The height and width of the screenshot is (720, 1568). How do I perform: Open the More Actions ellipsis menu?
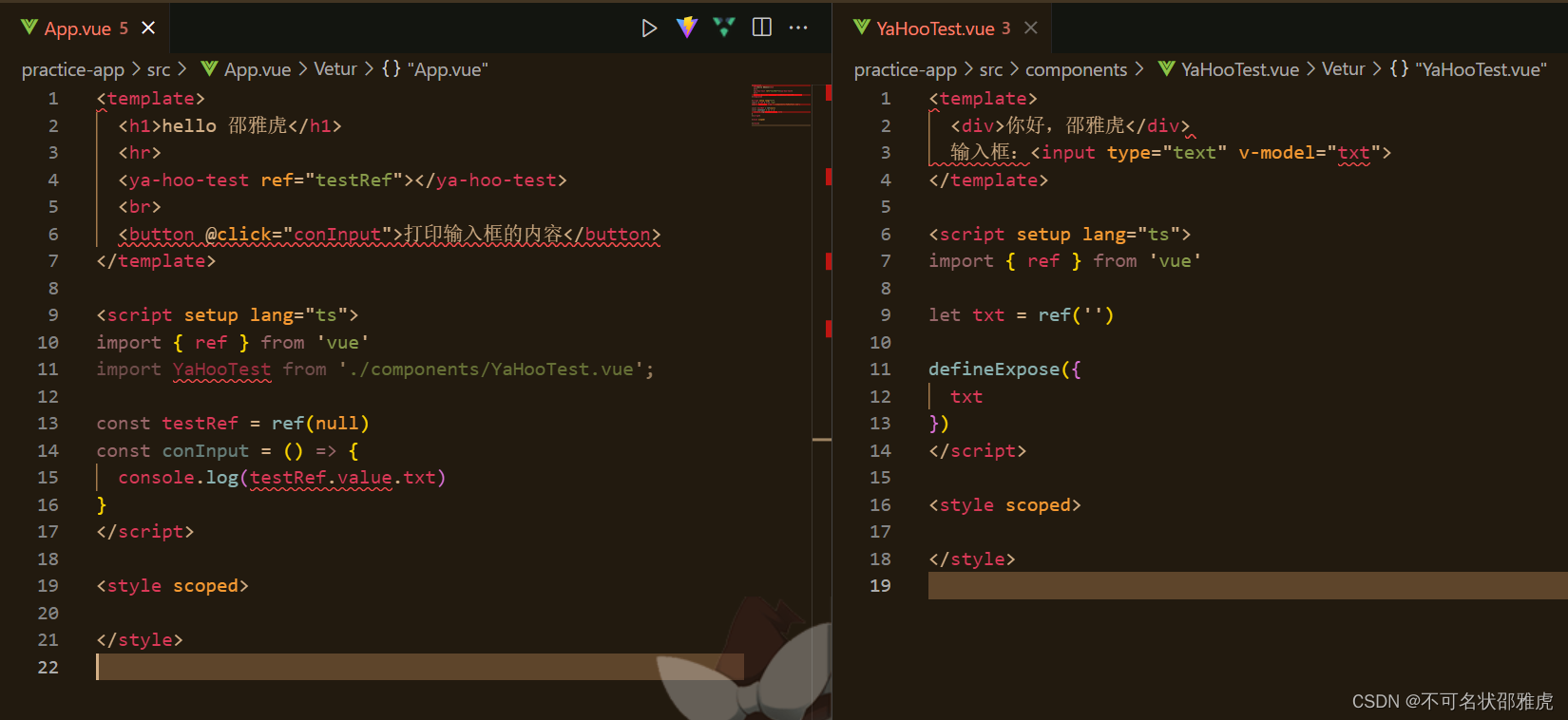coord(798,28)
